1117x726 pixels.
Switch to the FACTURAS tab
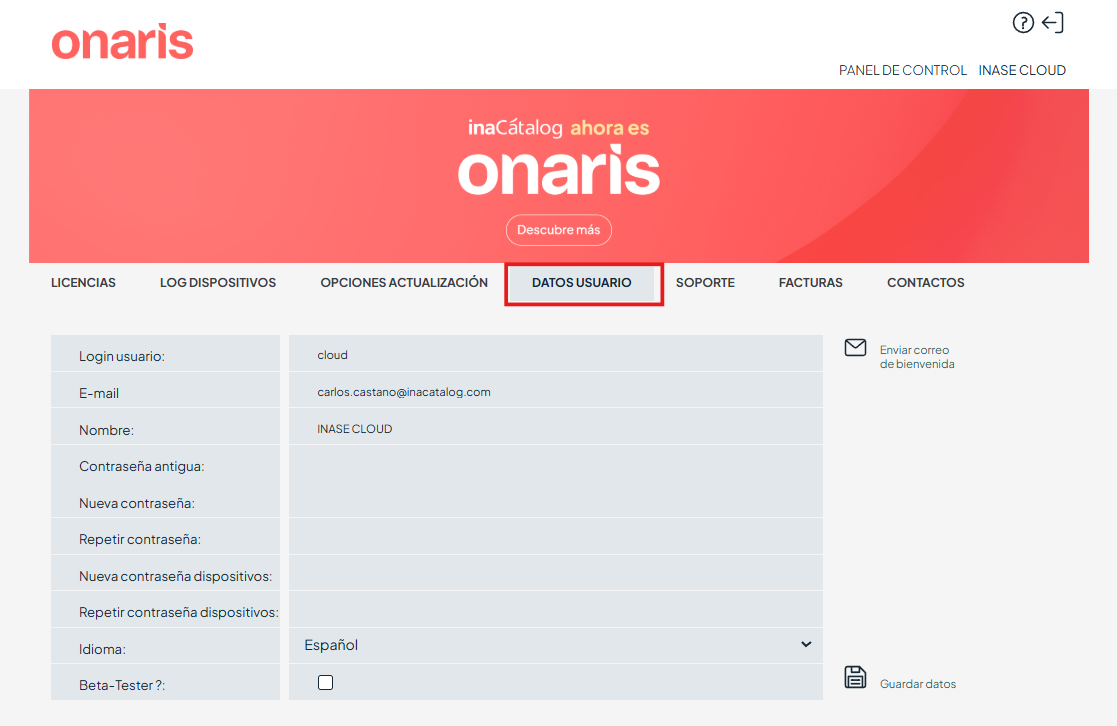811,283
